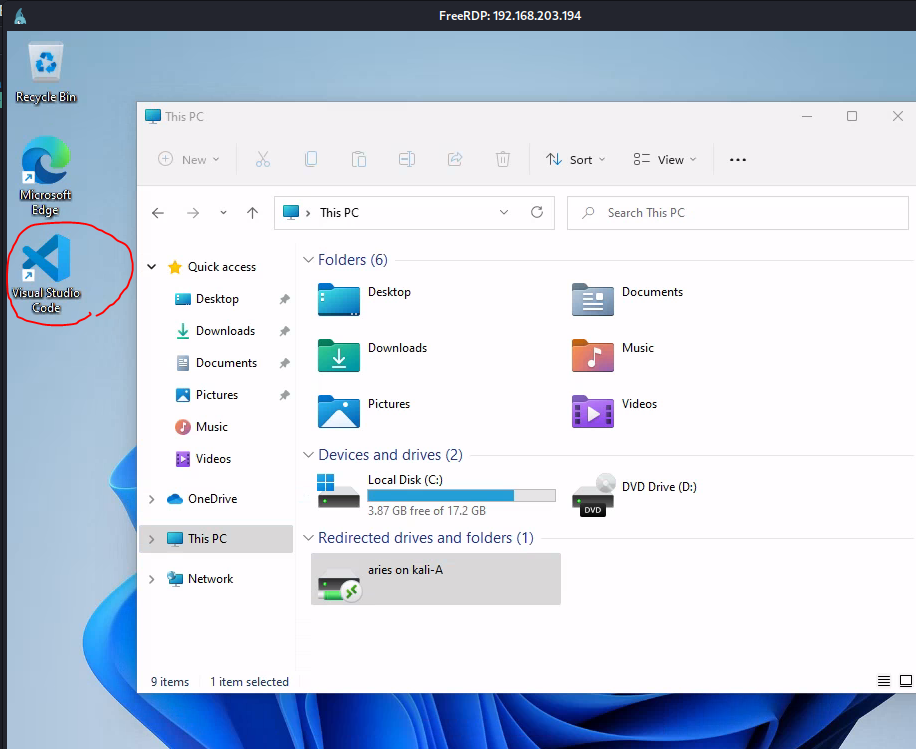Click the Copy icon in Explorer toolbar

(311, 159)
